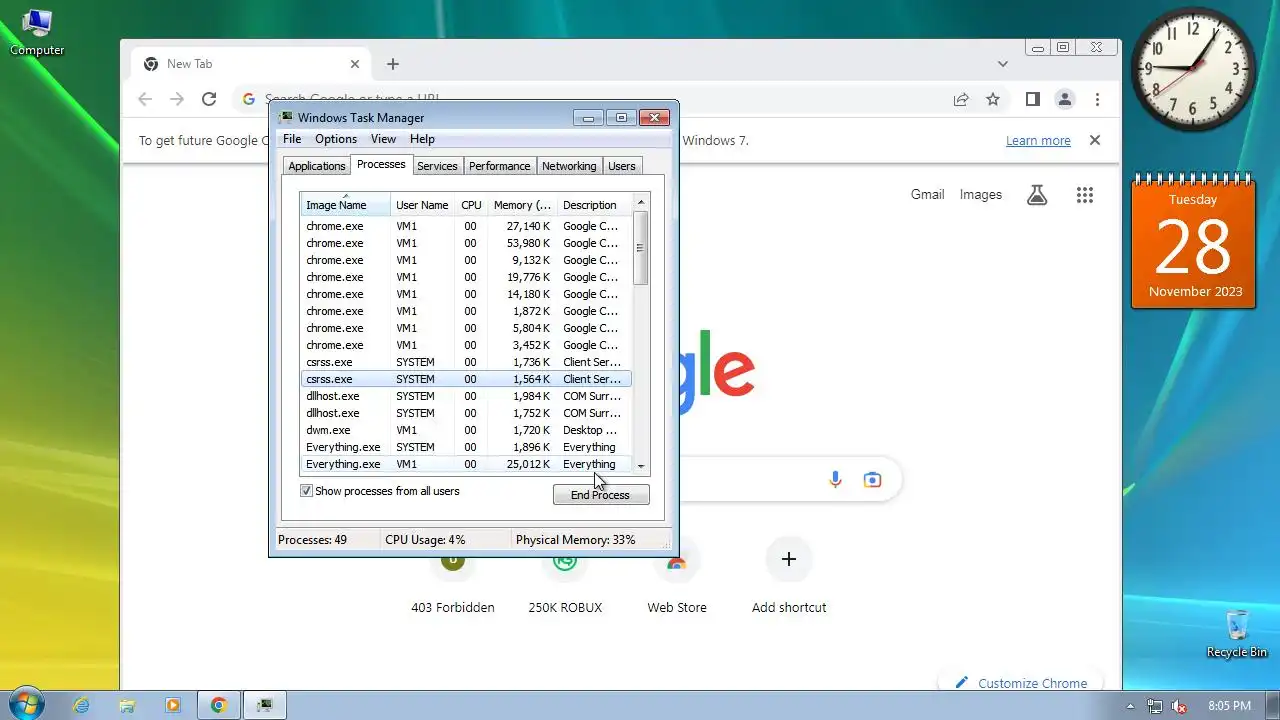This screenshot has width=1280, height=720.
Task: Select the dwm.exe process row
Action: coord(466,430)
